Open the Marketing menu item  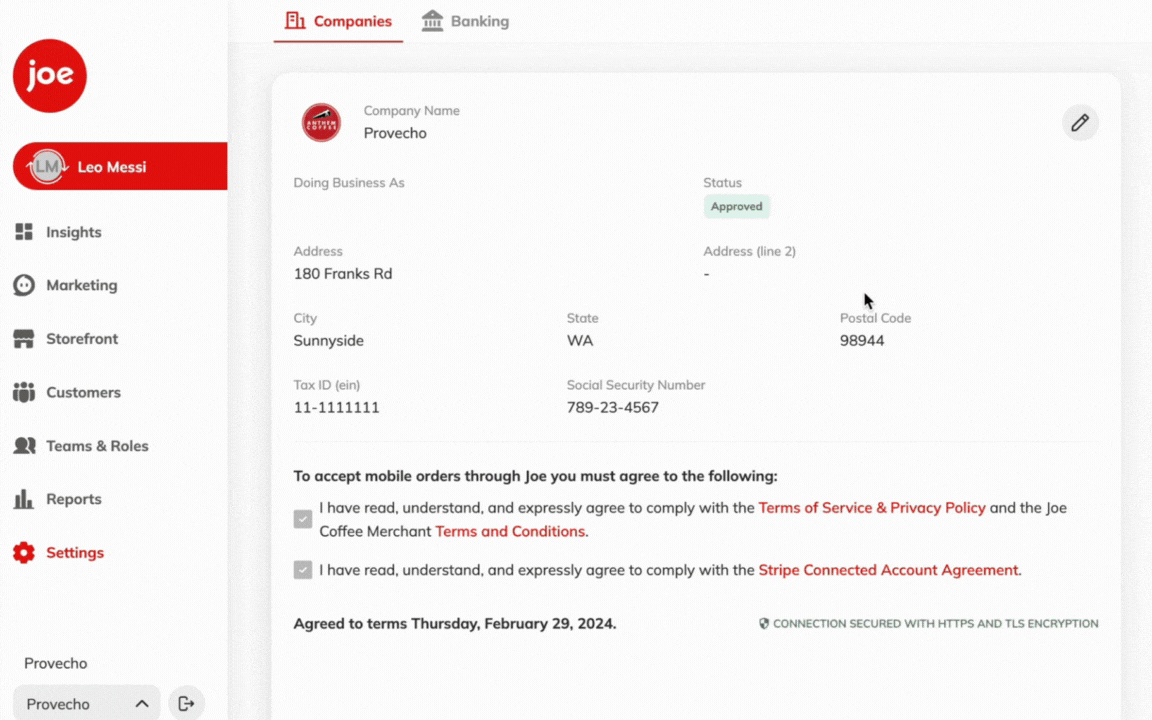tap(82, 285)
